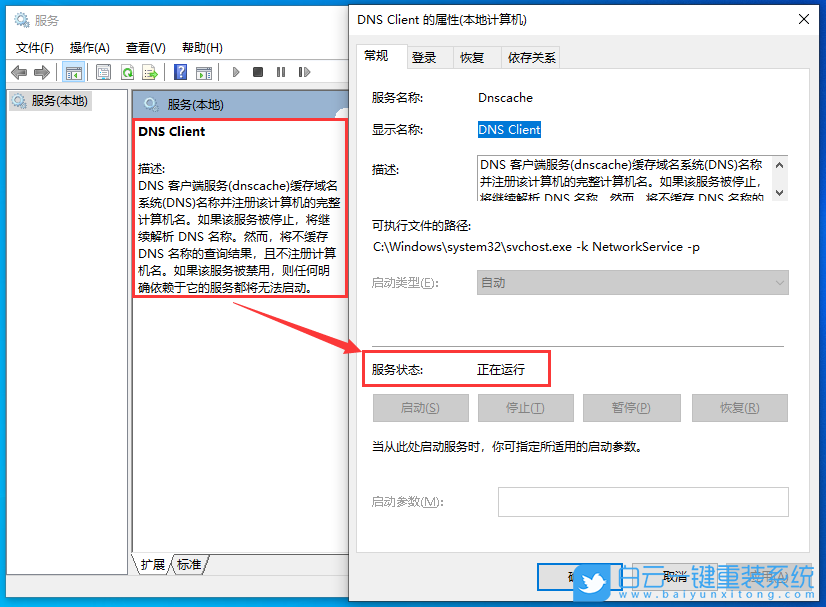Image resolution: width=826 pixels, height=607 pixels.
Task: Switch to the 依存关系 dependencies tab
Action: tap(531, 57)
